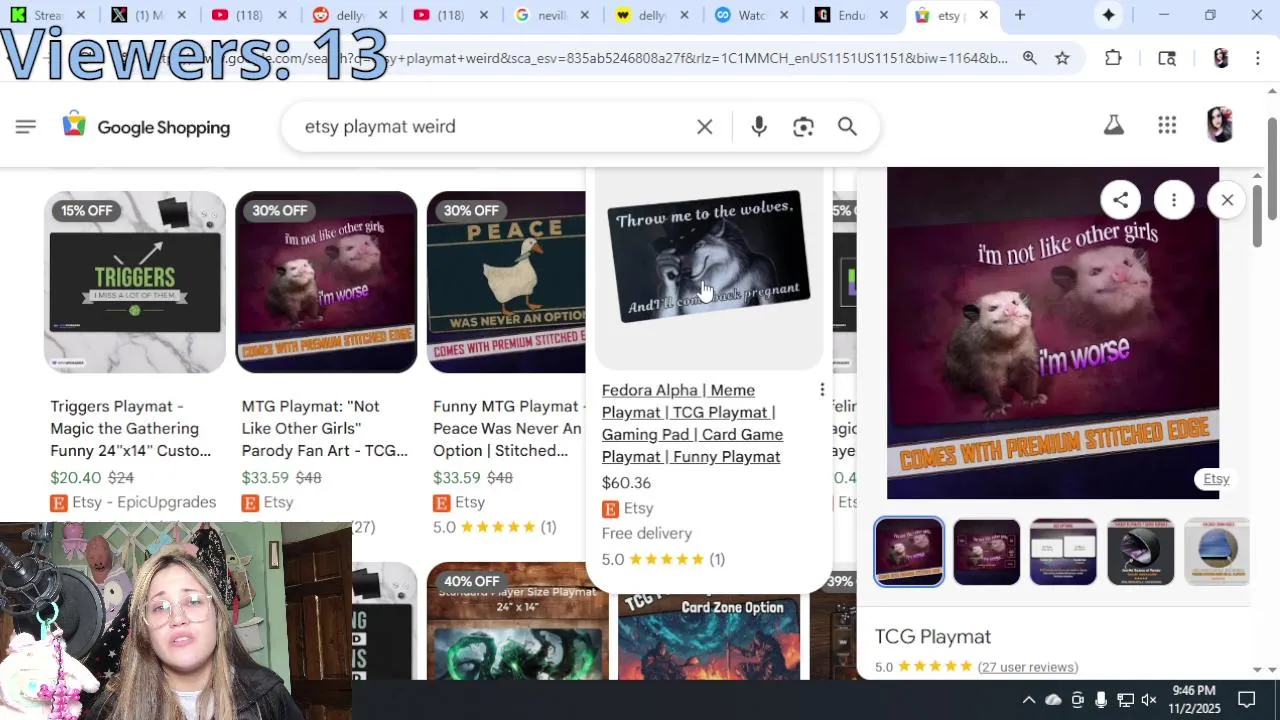Open more options in product panel

coord(1174,200)
